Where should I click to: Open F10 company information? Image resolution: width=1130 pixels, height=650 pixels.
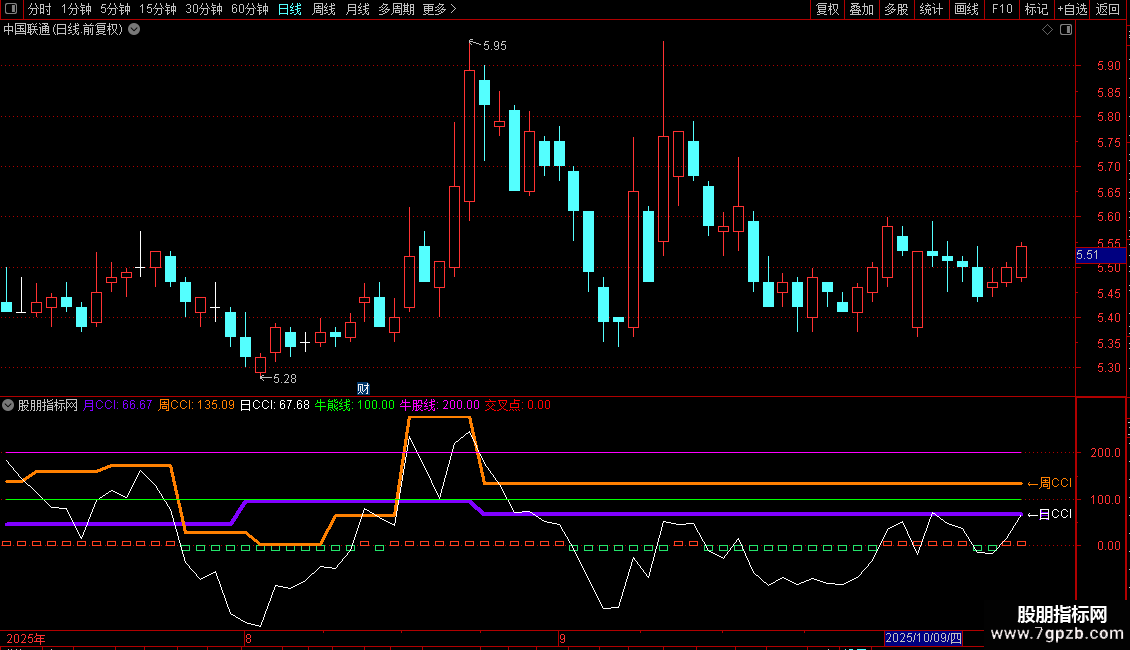1001,9
